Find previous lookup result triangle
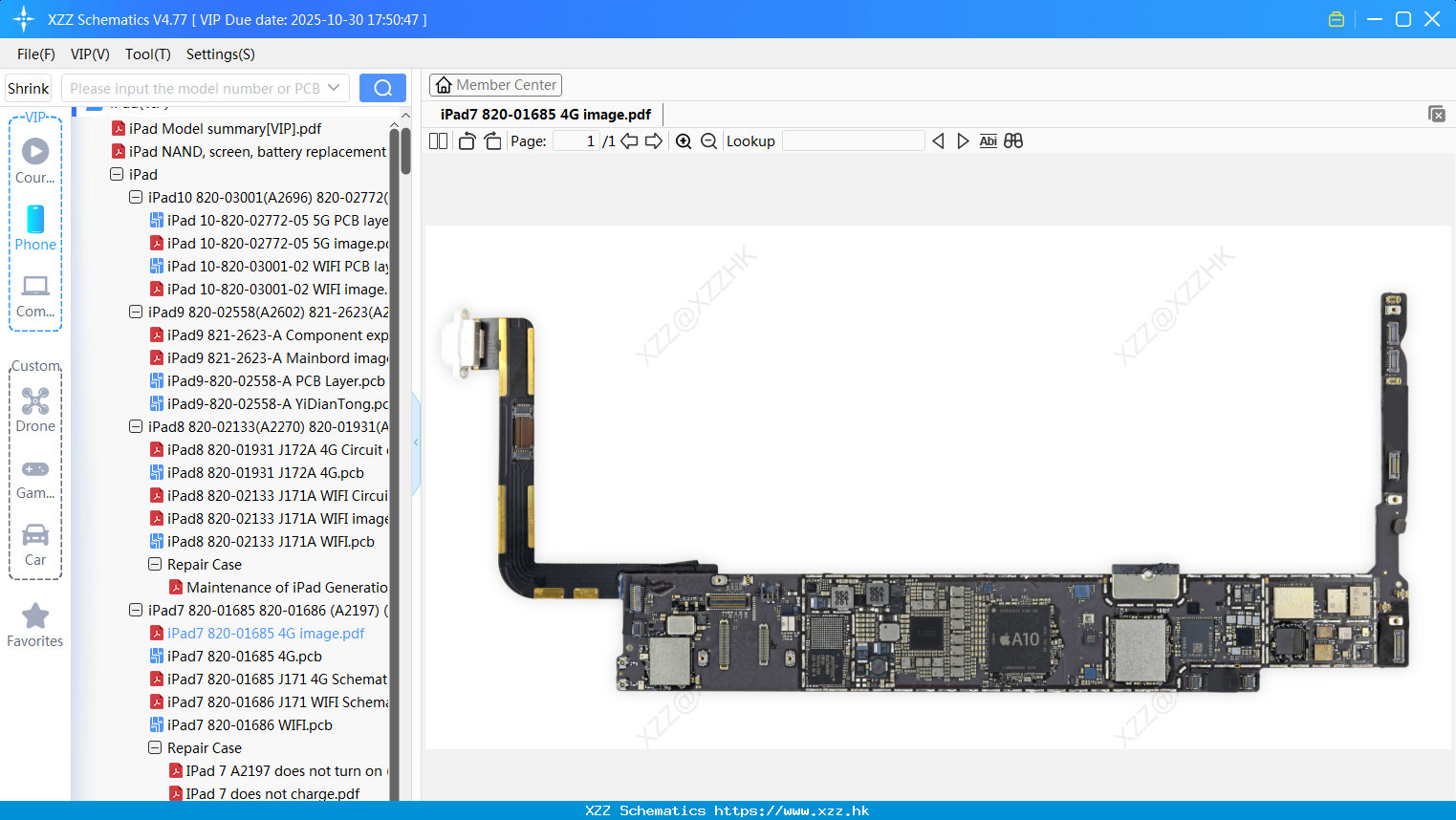1456x820 pixels. point(938,141)
